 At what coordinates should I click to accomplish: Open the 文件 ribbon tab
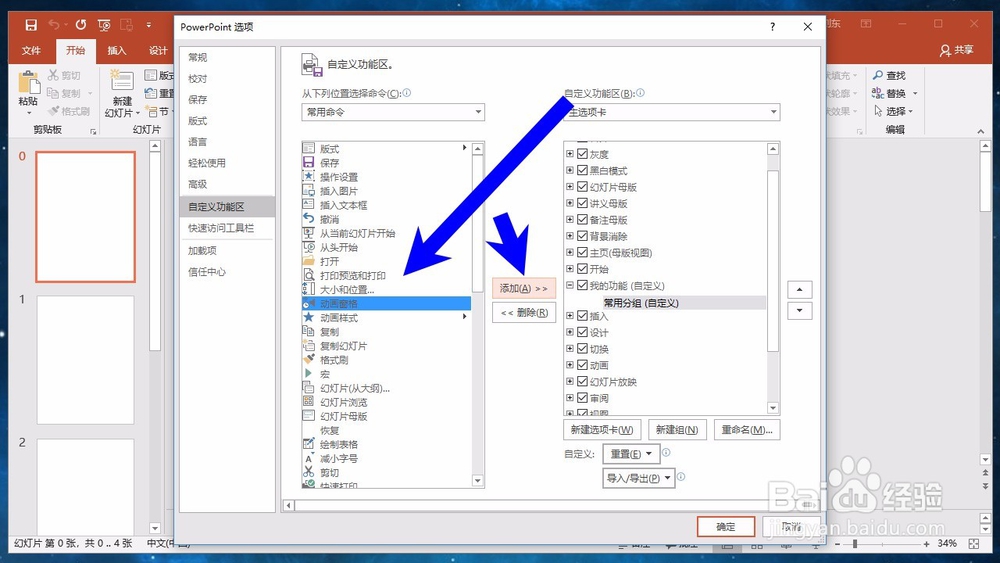pyautogui.click(x=31, y=50)
